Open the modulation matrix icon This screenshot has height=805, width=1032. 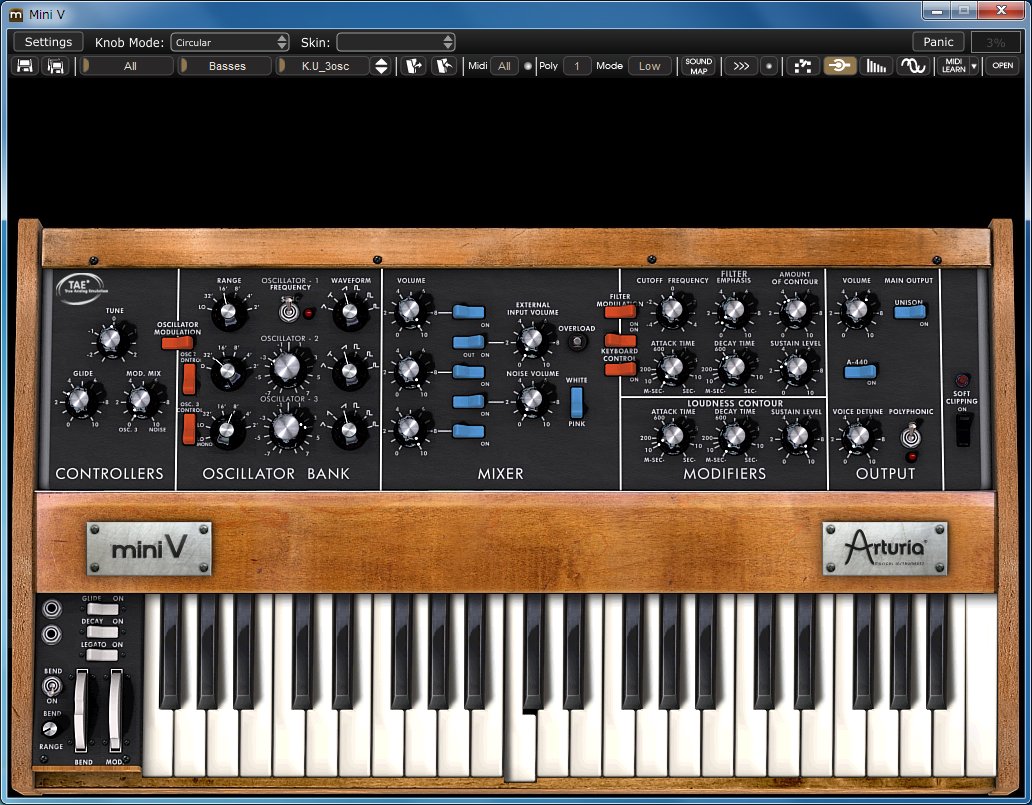(803, 66)
